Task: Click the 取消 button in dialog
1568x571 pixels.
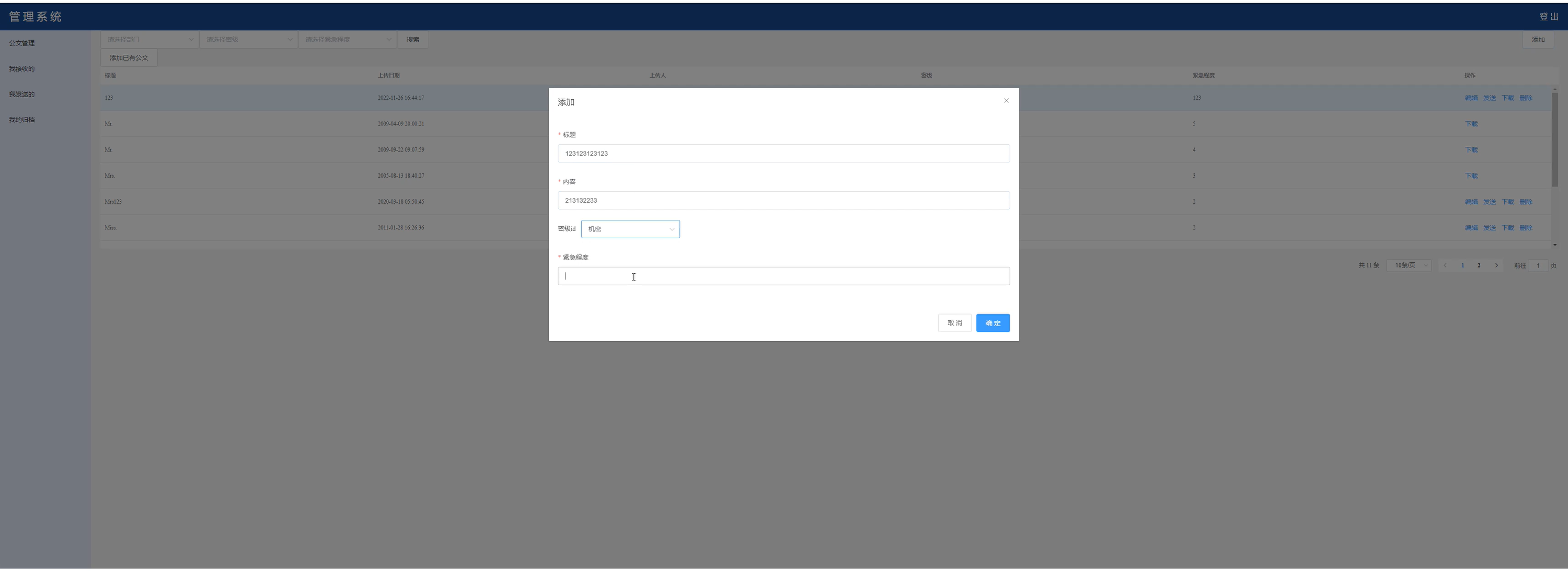Action: coord(954,323)
